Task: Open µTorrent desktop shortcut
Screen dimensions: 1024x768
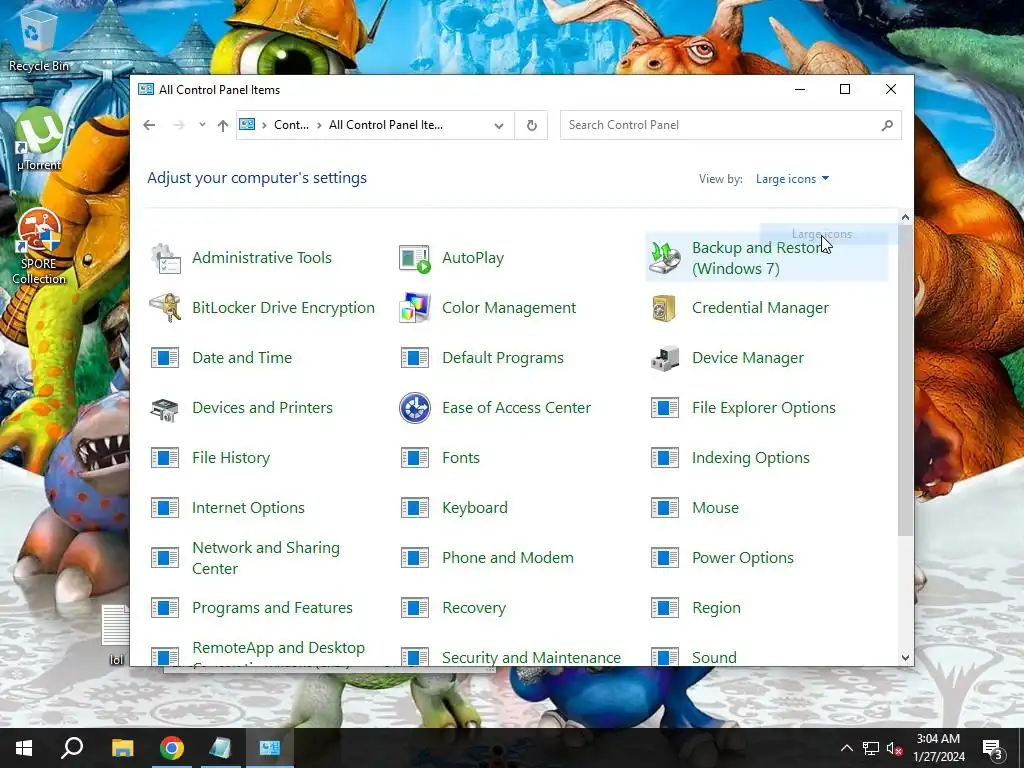Action: coord(39,139)
